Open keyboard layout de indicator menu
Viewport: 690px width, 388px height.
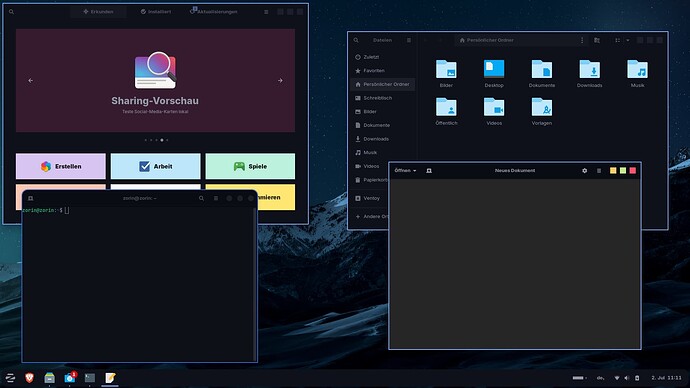601,378
